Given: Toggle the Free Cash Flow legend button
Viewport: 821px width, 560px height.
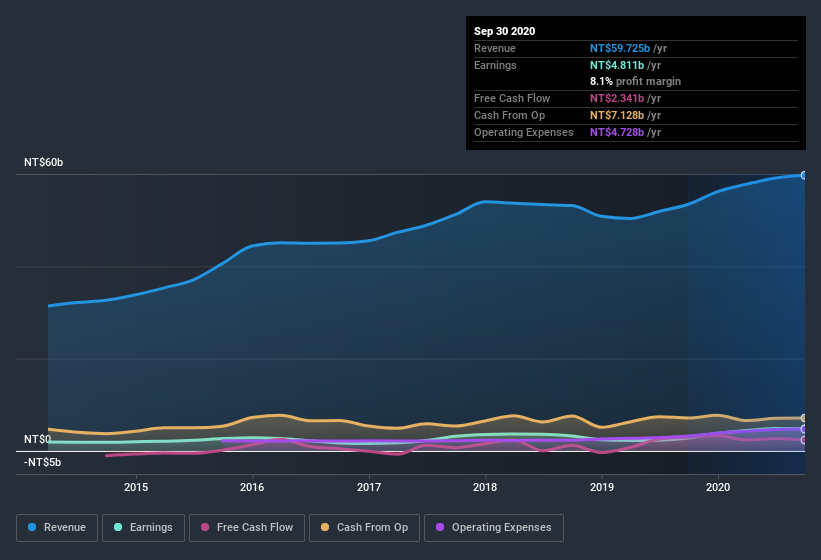Looking at the screenshot, I should [247, 528].
